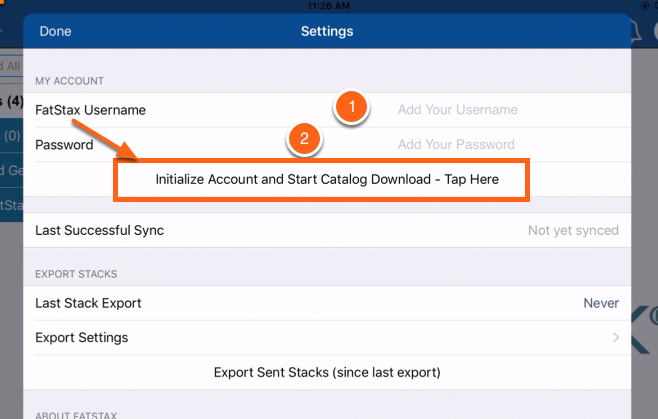The image size is (658, 419).
Task: Select the Last Stack Export row
Action: (327, 303)
